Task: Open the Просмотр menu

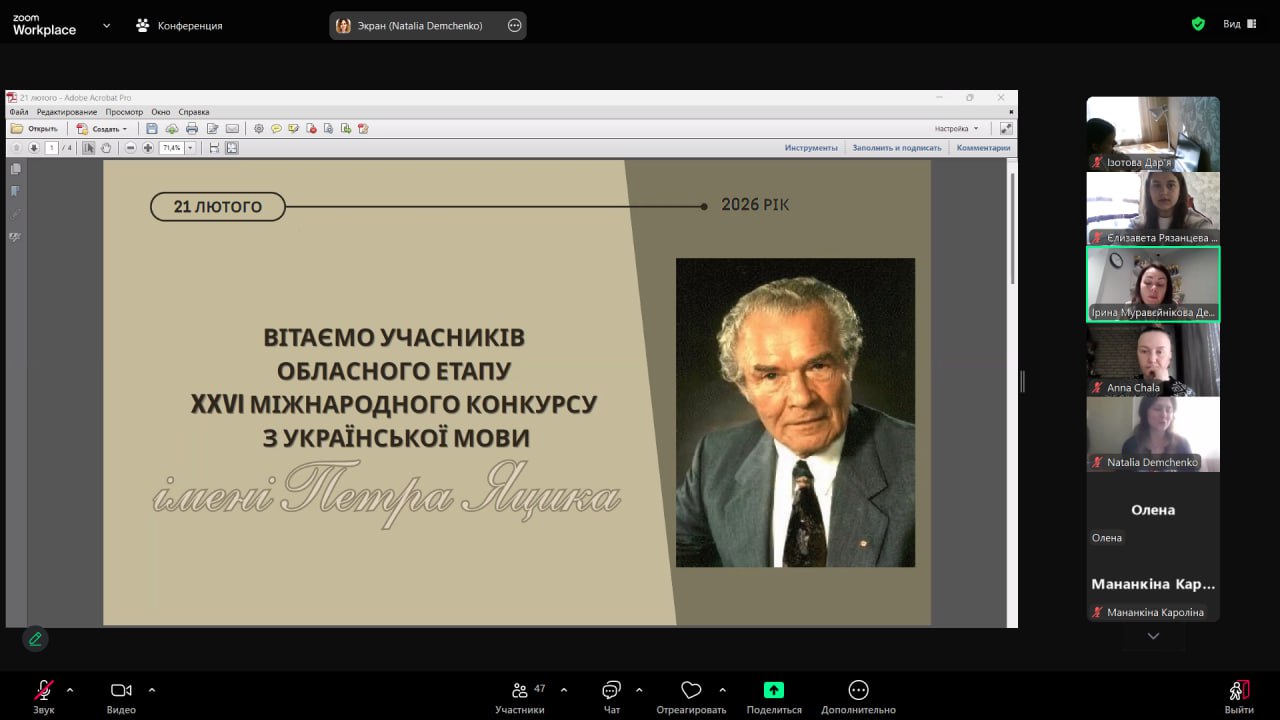Action: 124,112
